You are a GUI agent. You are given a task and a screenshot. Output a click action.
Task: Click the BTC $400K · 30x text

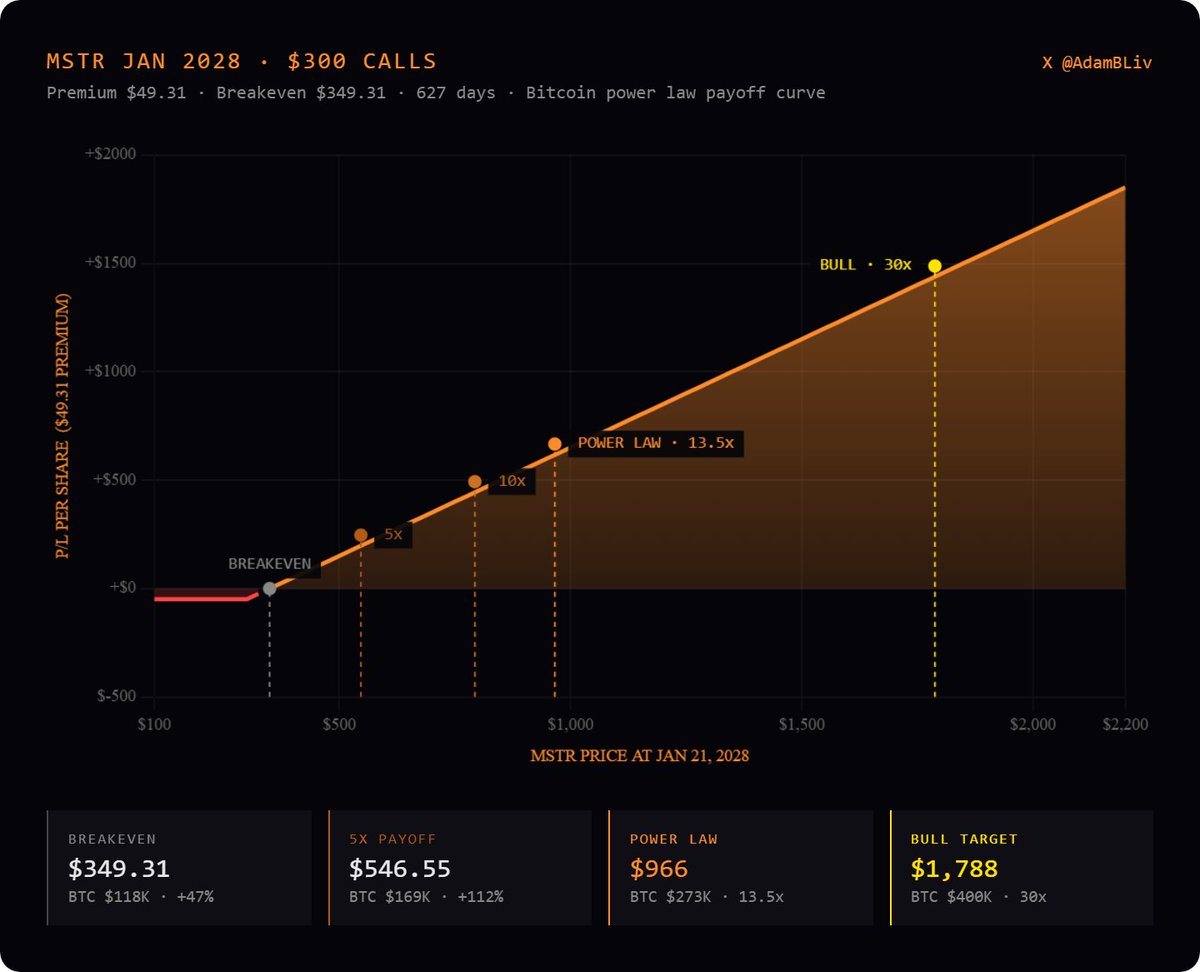coord(979,896)
